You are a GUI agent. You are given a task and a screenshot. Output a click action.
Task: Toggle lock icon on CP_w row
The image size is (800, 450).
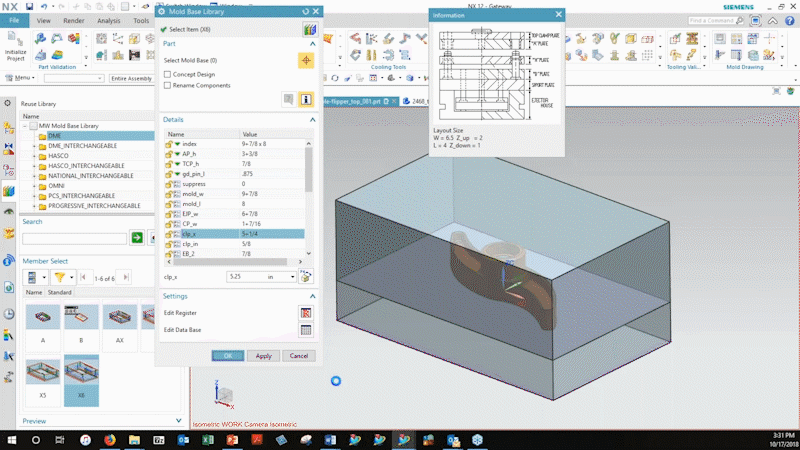tap(168, 224)
